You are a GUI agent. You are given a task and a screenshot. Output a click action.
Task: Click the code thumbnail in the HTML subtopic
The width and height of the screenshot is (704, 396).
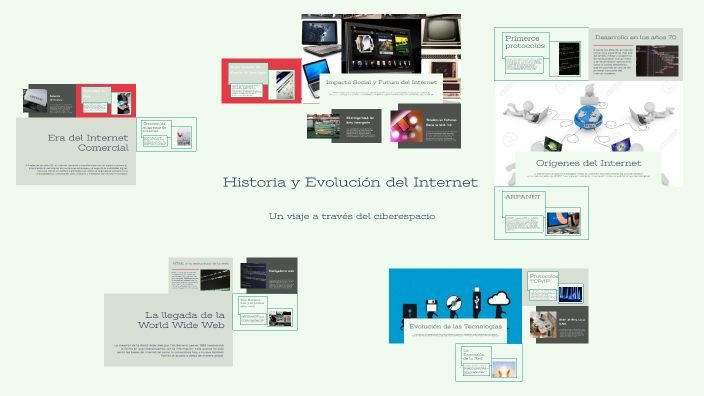coord(216,280)
